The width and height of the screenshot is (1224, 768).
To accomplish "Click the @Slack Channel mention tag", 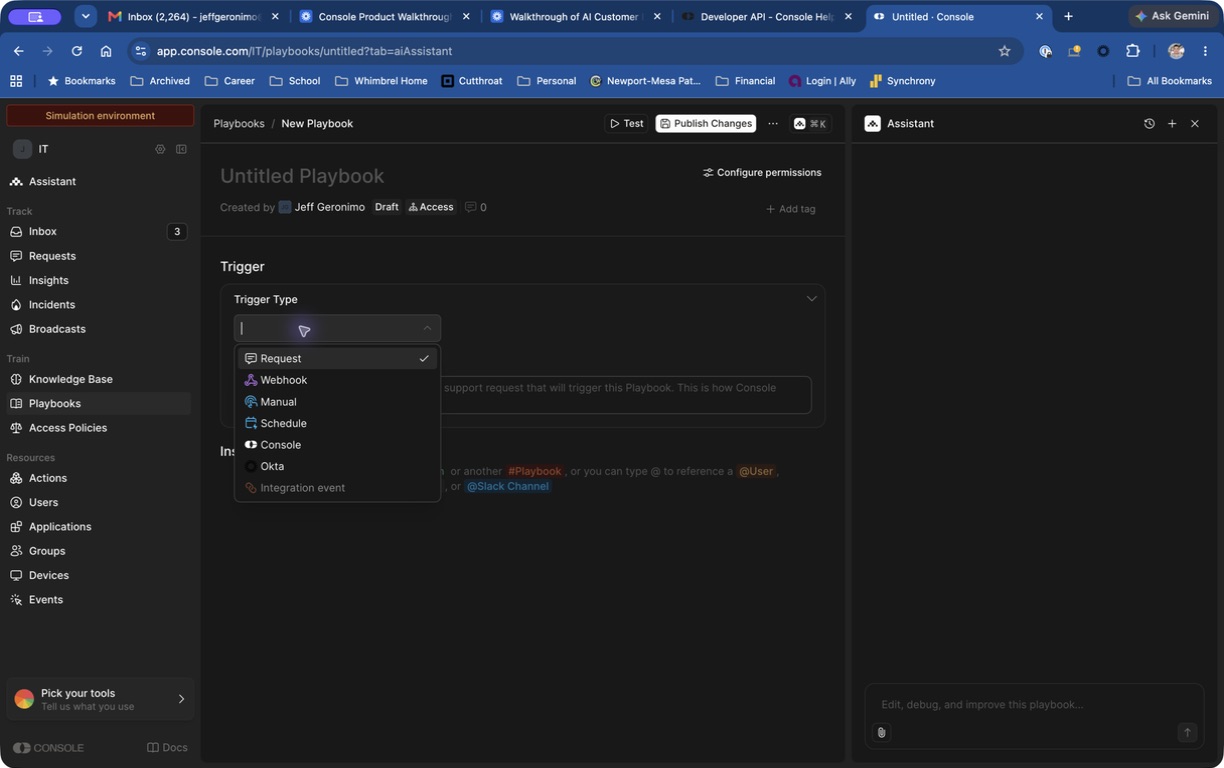I will coord(508,486).
